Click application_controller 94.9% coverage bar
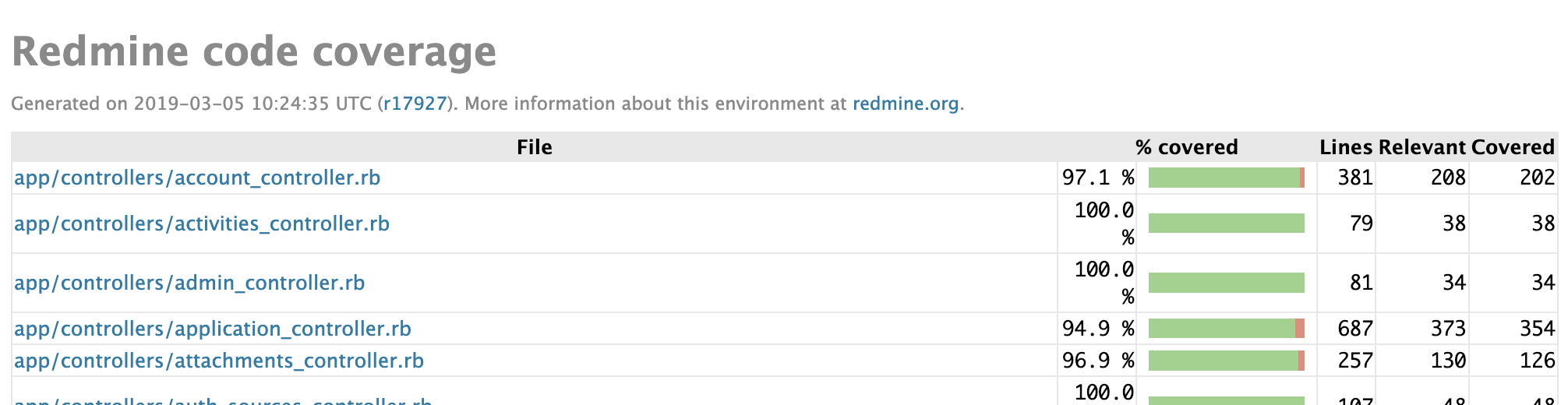This screenshot has height=405, width=1568. (1227, 329)
